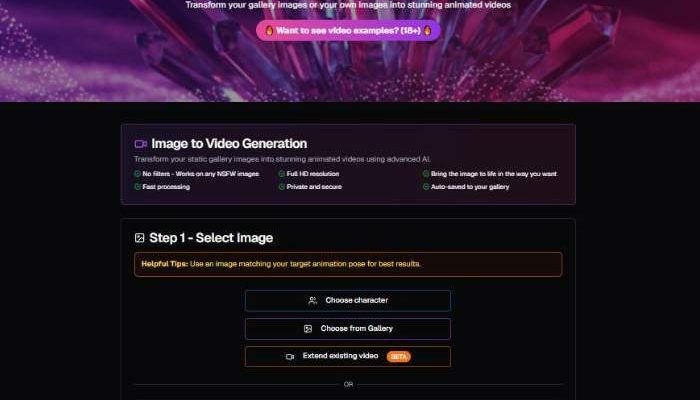Screen dimensions: 700x400
Task: Click the orange BETA badge
Action: click(x=398, y=357)
